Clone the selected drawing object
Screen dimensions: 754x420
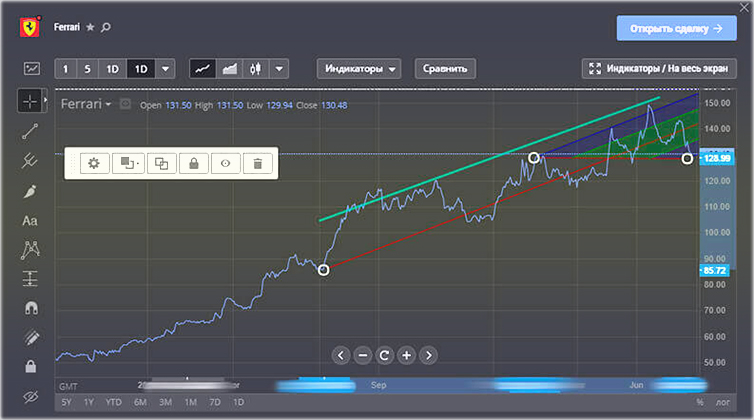point(160,163)
